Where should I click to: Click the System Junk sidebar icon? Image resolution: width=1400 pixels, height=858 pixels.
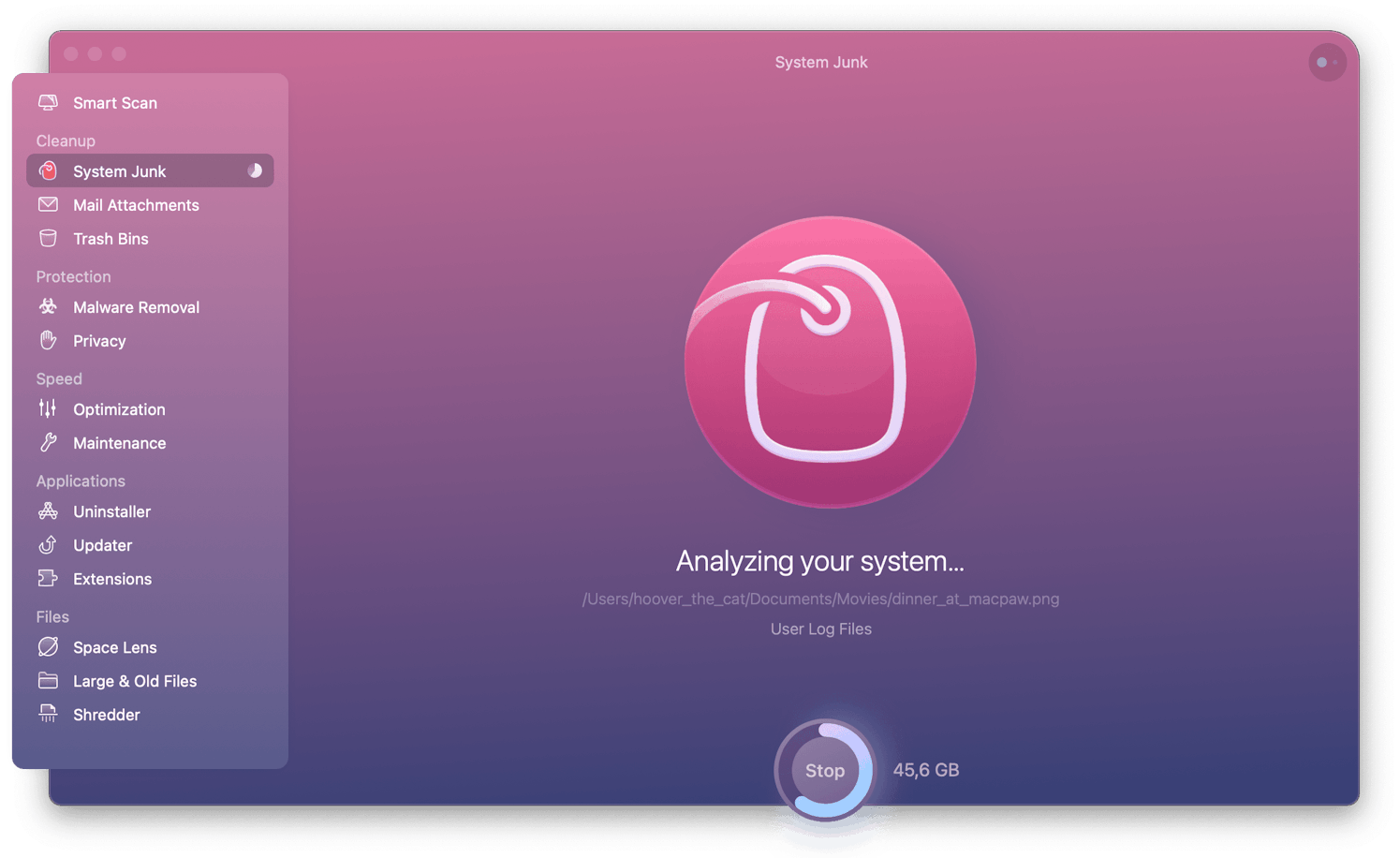(x=48, y=170)
